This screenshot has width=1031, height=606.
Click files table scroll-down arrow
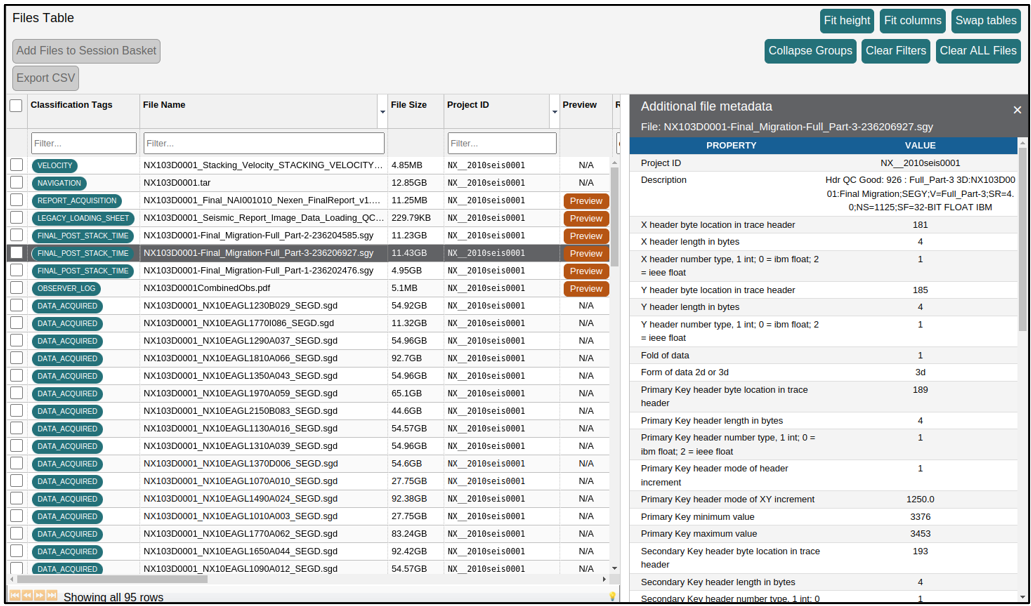[615, 568]
